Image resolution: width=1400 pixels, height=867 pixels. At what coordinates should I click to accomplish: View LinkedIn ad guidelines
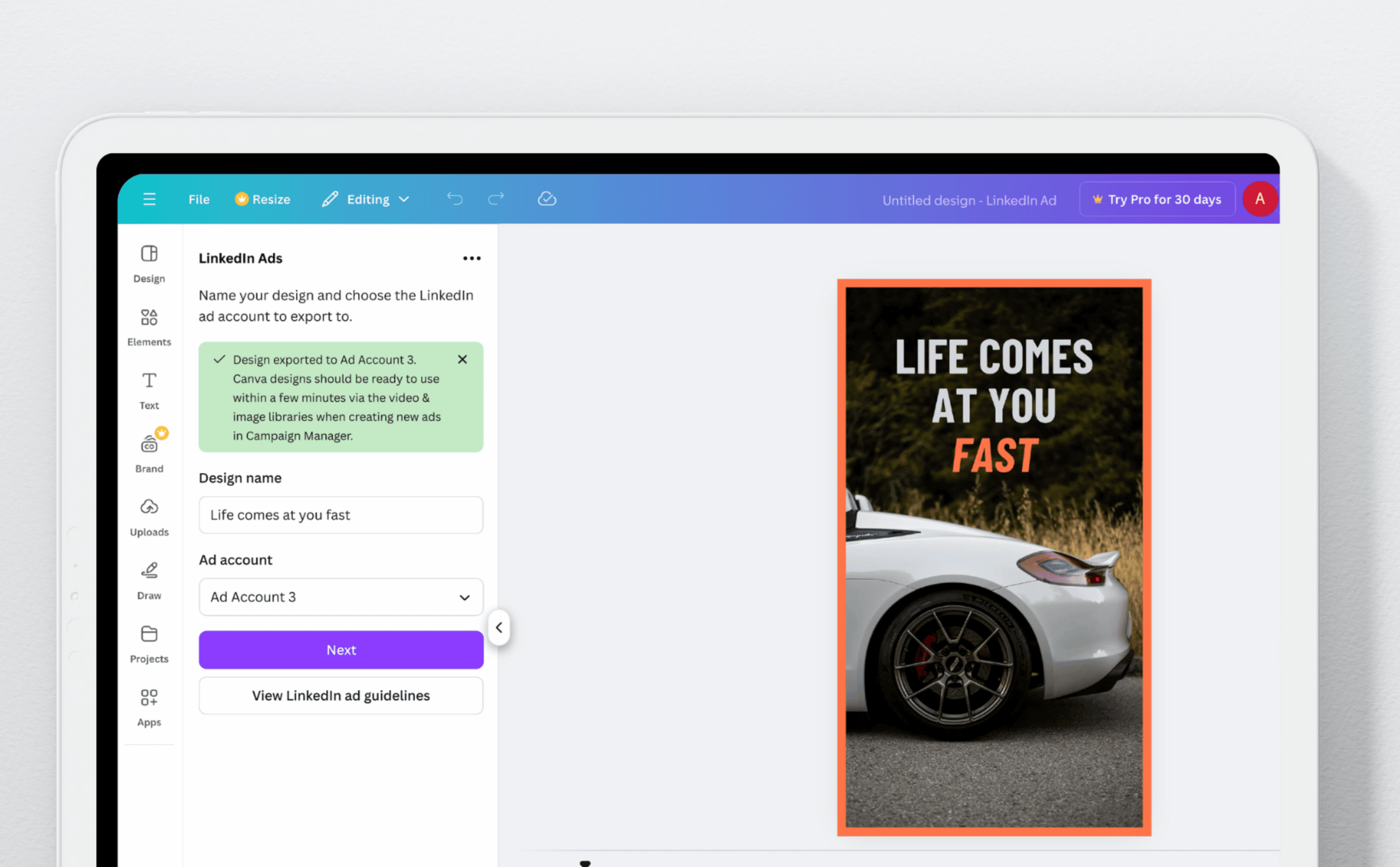340,695
